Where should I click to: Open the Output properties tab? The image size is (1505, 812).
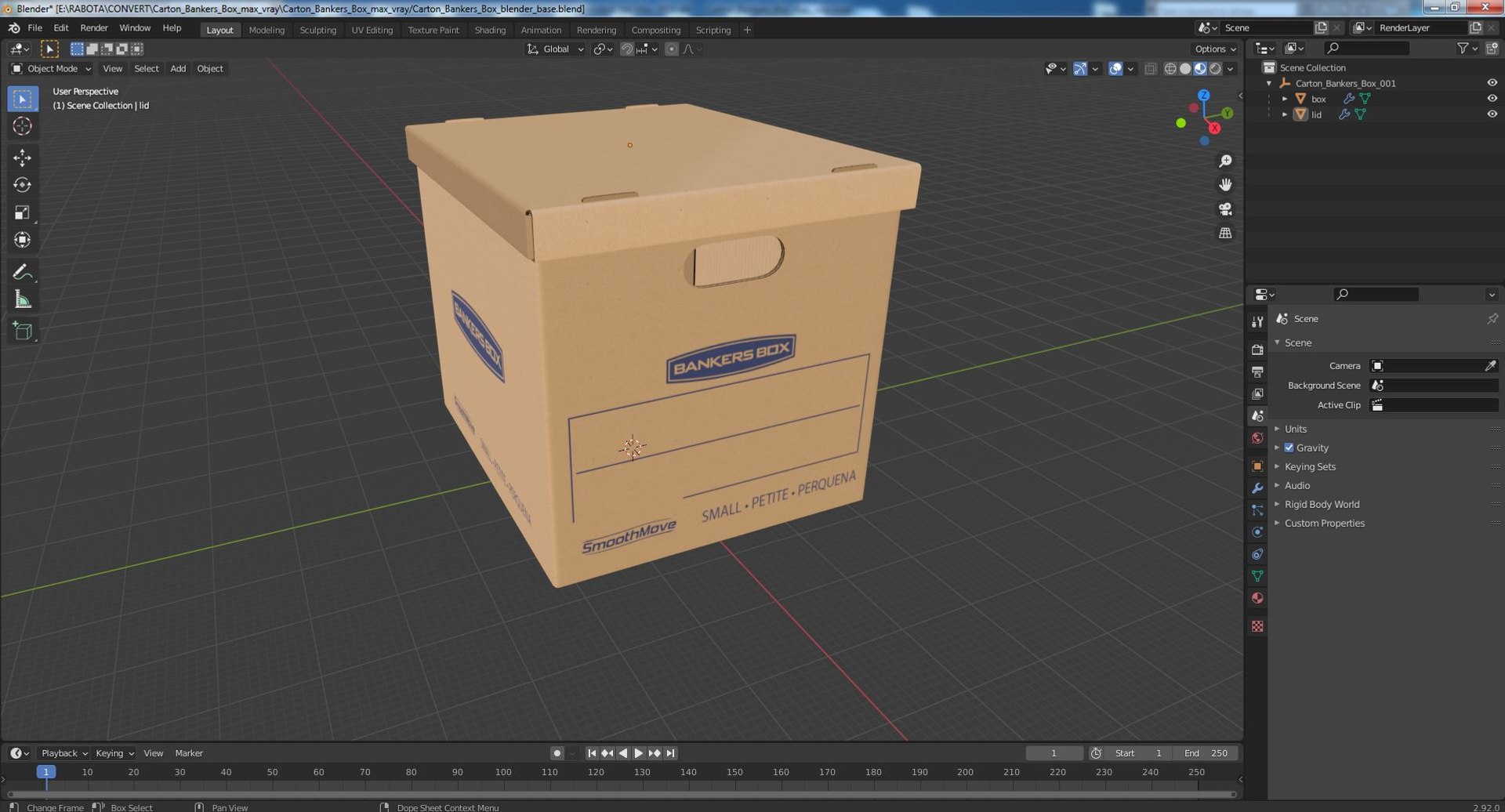pos(1257,372)
